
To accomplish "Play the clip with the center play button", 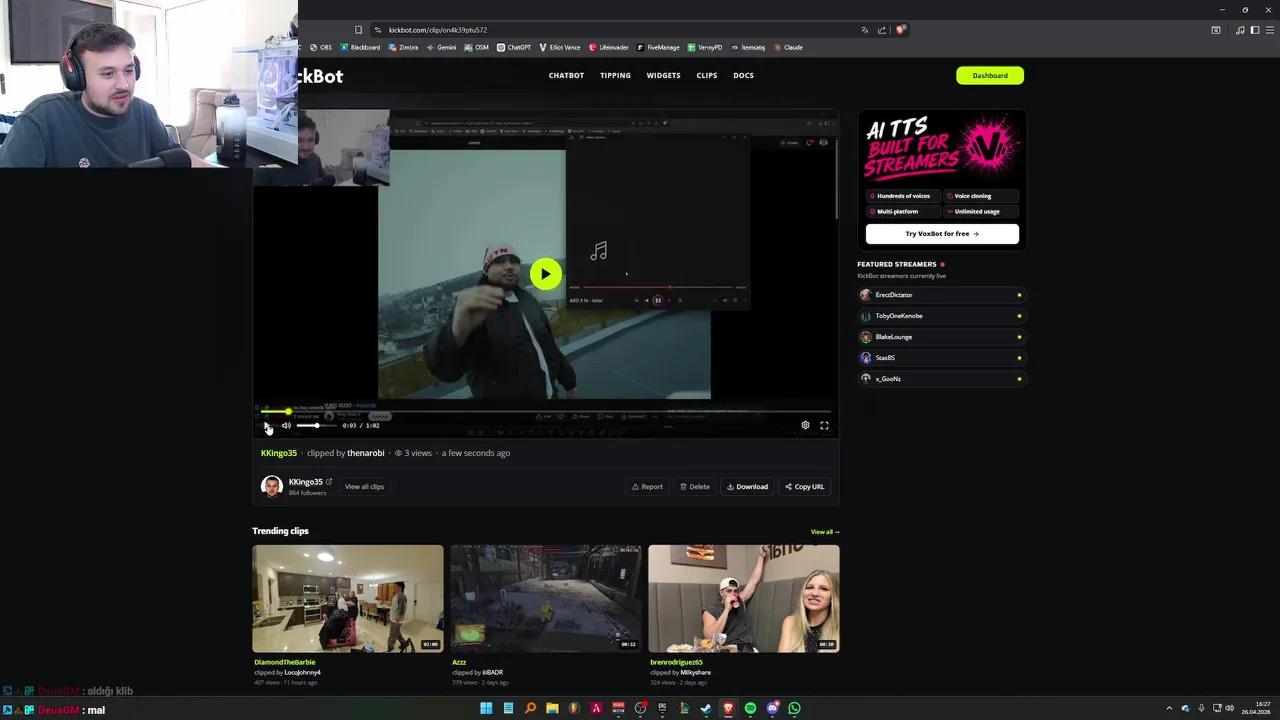I will point(545,274).
